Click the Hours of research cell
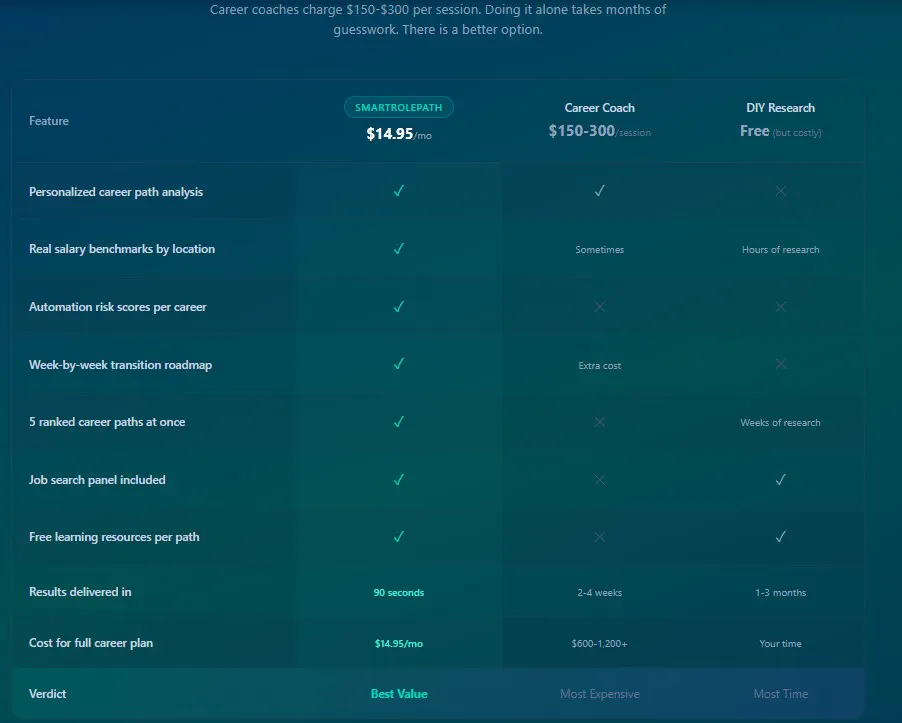Viewport: 902px width, 723px height. tap(780, 250)
